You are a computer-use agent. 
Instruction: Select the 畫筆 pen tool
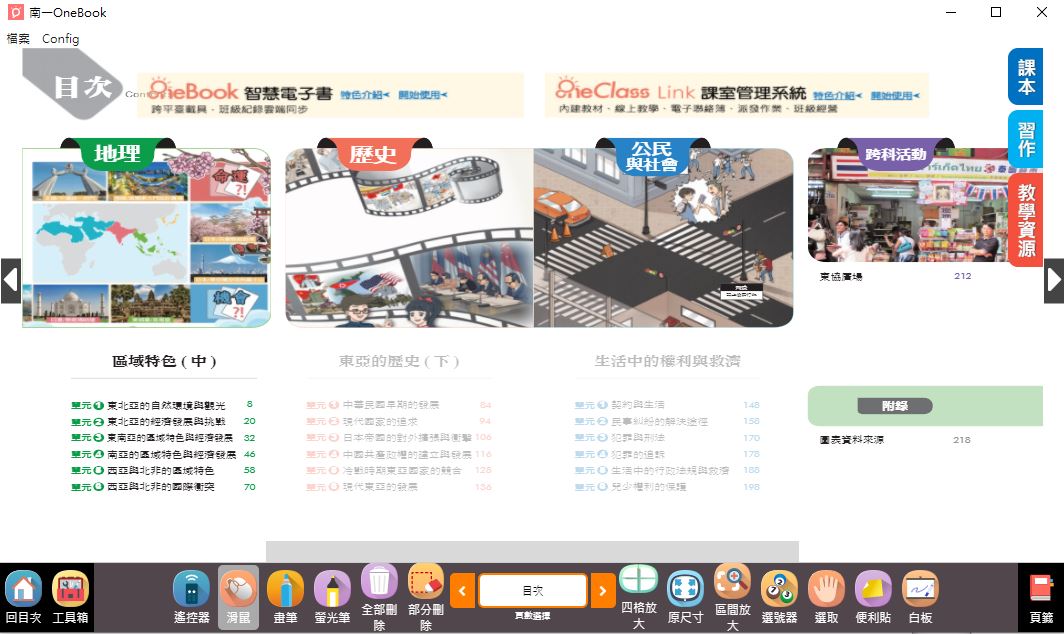pos(285,597)
